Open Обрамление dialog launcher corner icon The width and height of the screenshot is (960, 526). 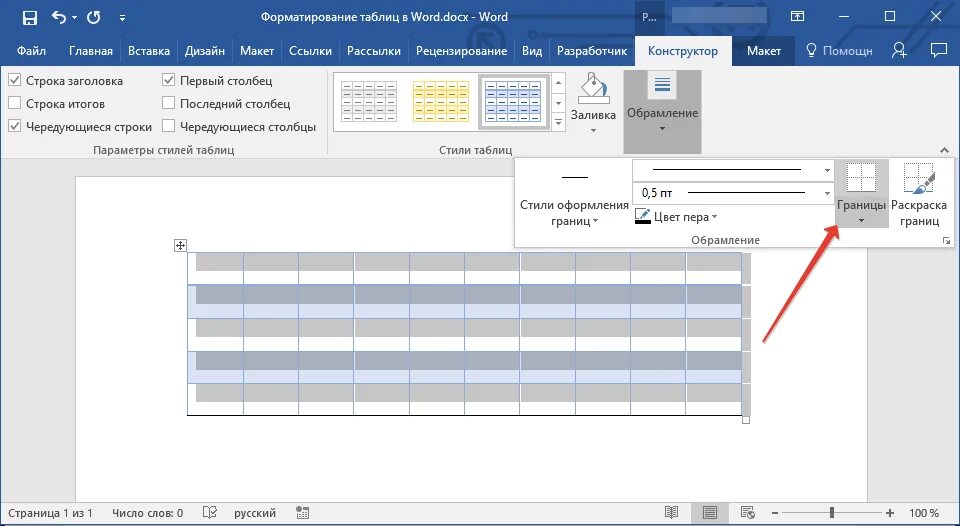point(947,241)
